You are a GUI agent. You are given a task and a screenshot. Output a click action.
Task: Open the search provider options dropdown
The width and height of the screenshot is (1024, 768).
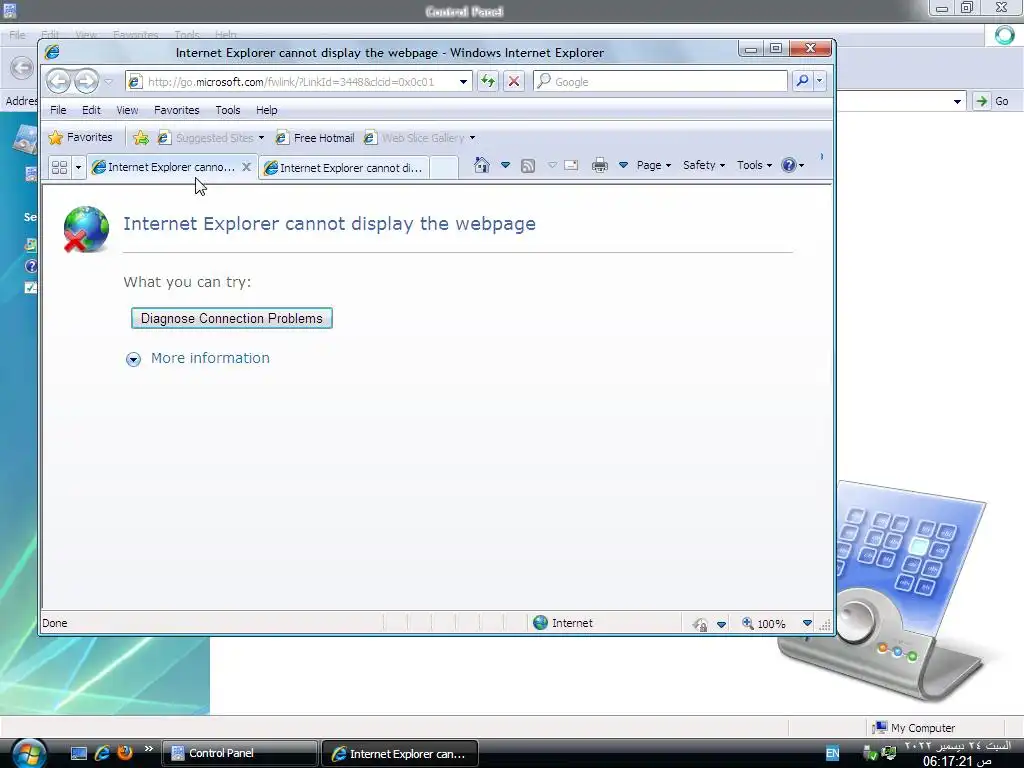(x=819, y=81)
